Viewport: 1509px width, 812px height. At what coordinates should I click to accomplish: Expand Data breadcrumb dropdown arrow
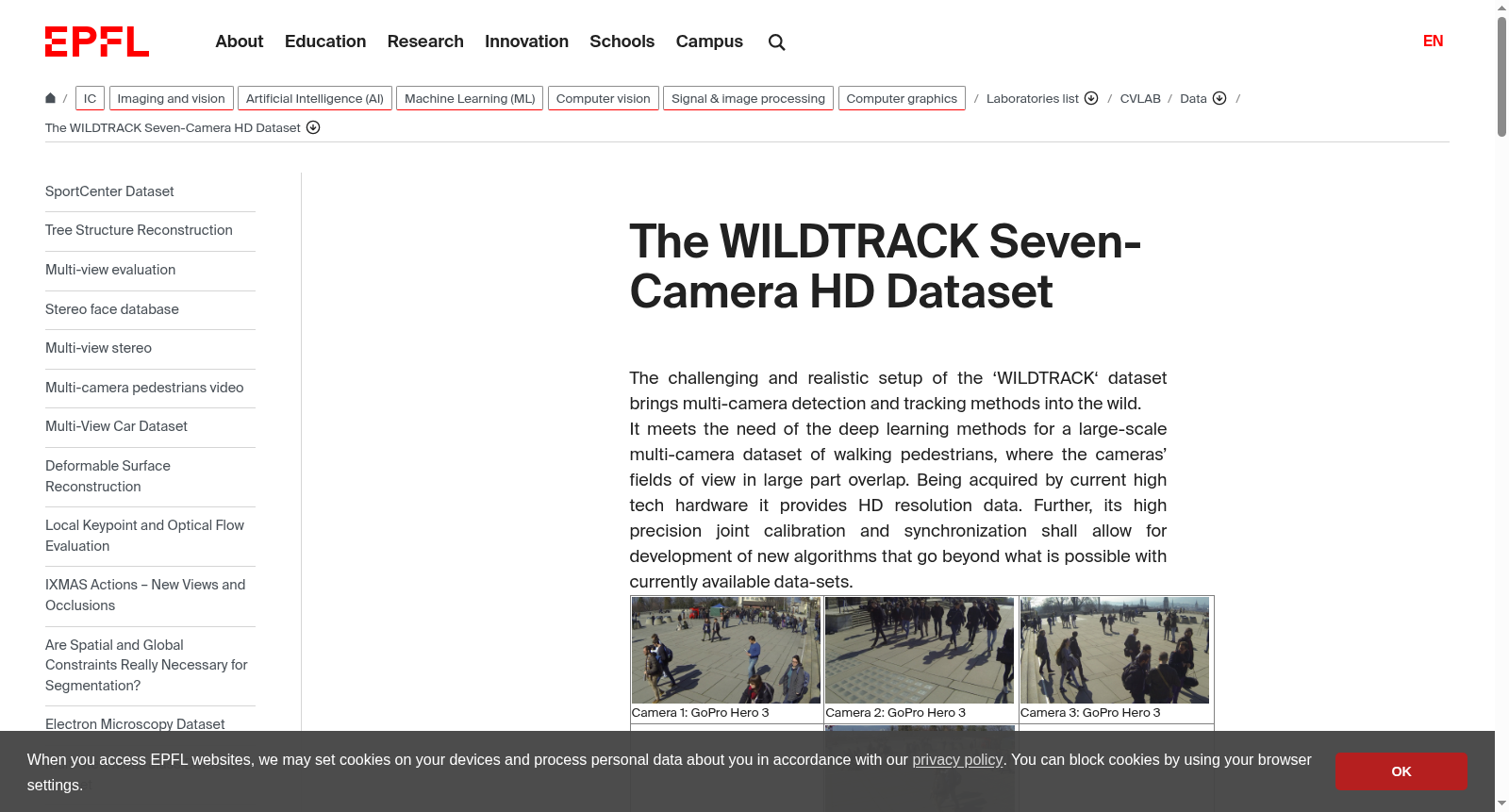coord(1219,98)
